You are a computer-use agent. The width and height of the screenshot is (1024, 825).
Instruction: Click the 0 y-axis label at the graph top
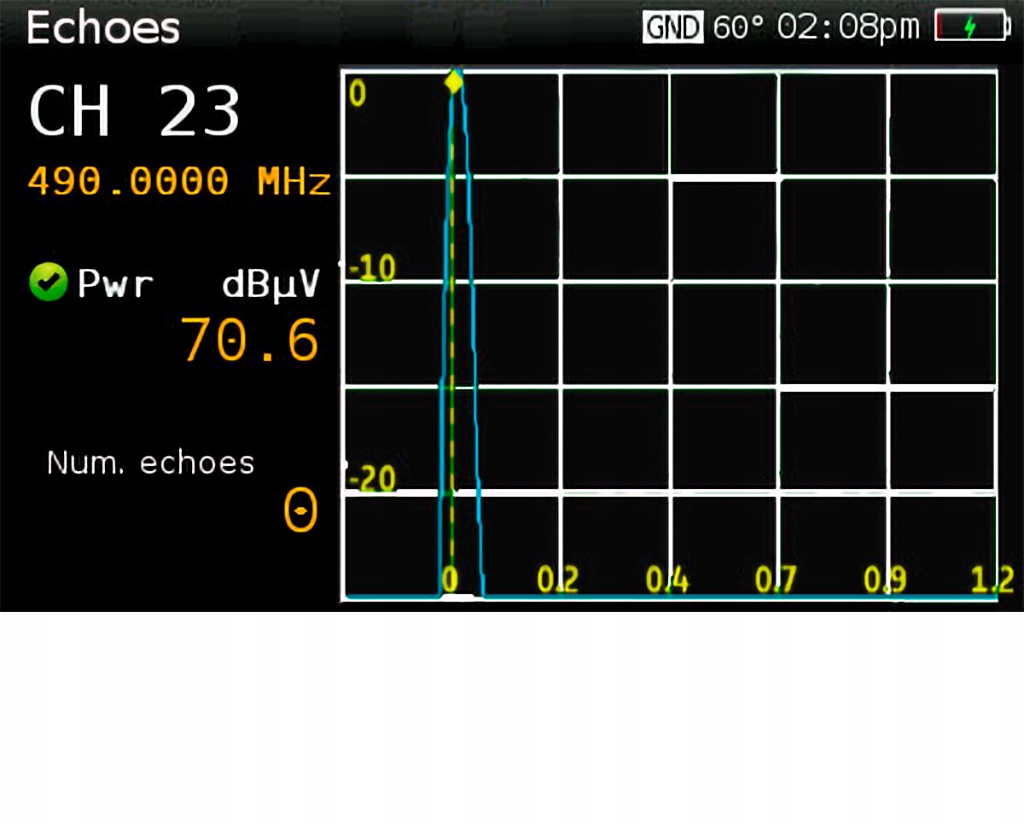(357, 93)
